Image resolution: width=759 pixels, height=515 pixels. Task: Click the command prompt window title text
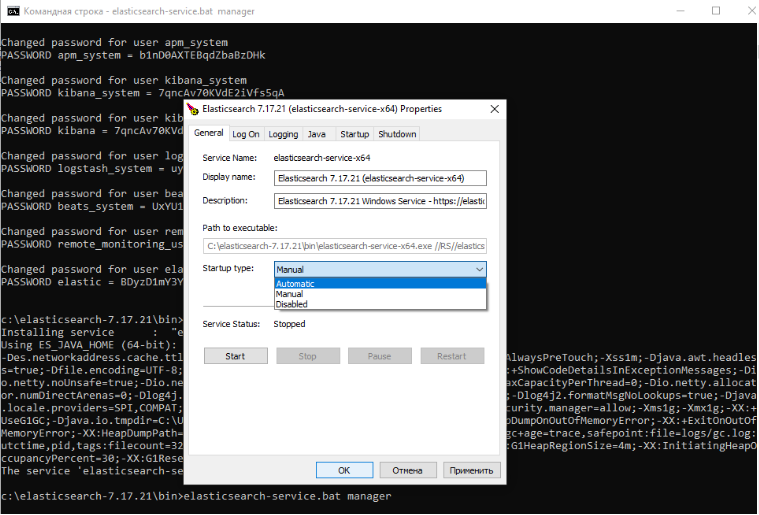pos(139,11)
